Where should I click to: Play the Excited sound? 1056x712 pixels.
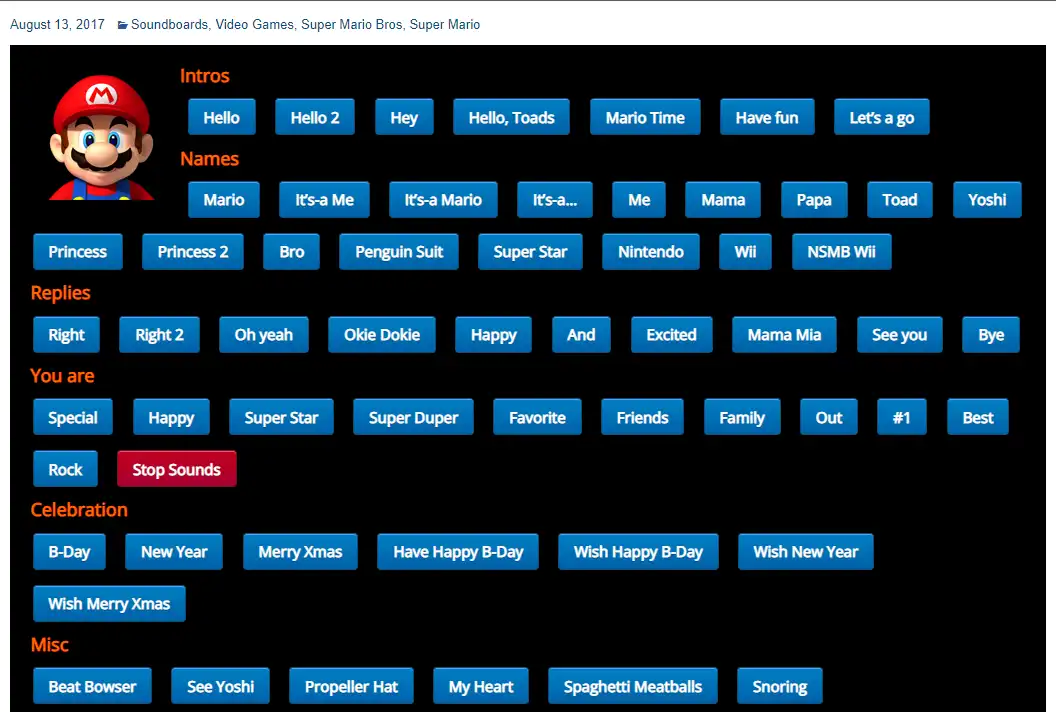click(671, 334)
